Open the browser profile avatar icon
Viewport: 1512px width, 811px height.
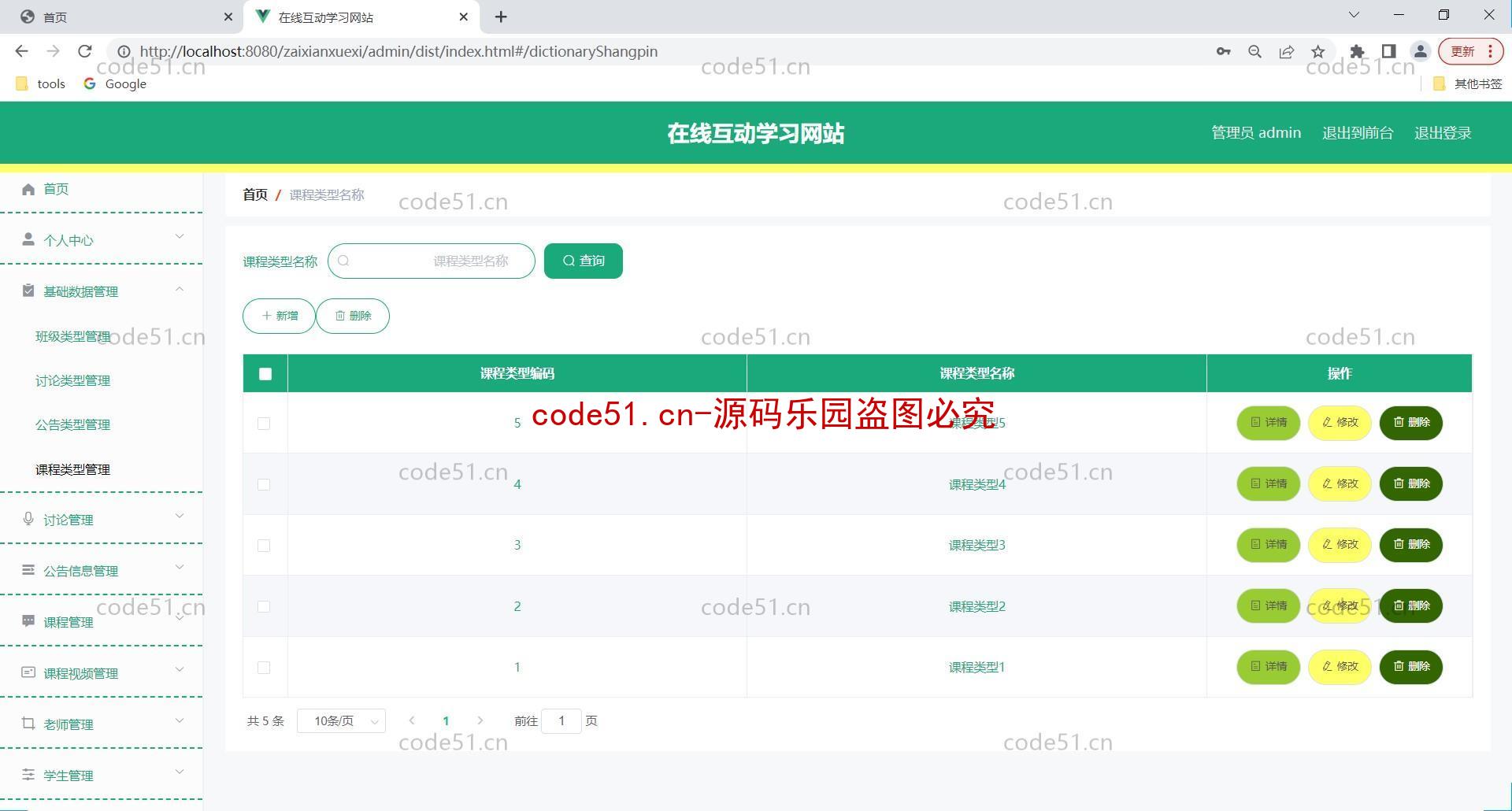1420,51
